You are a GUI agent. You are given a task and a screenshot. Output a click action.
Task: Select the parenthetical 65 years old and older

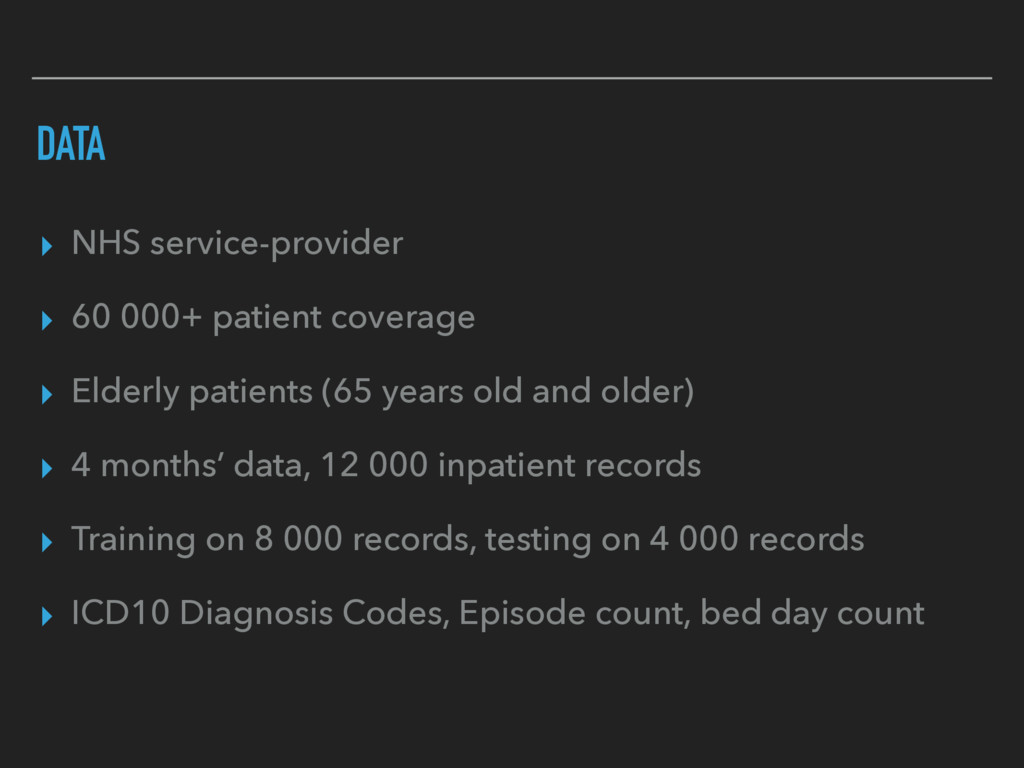[507, 392]
